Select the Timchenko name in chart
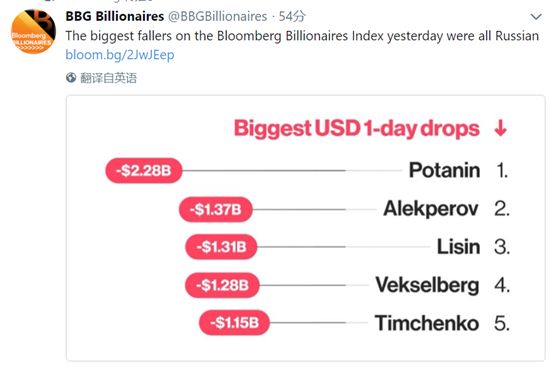 pos(427,323)
